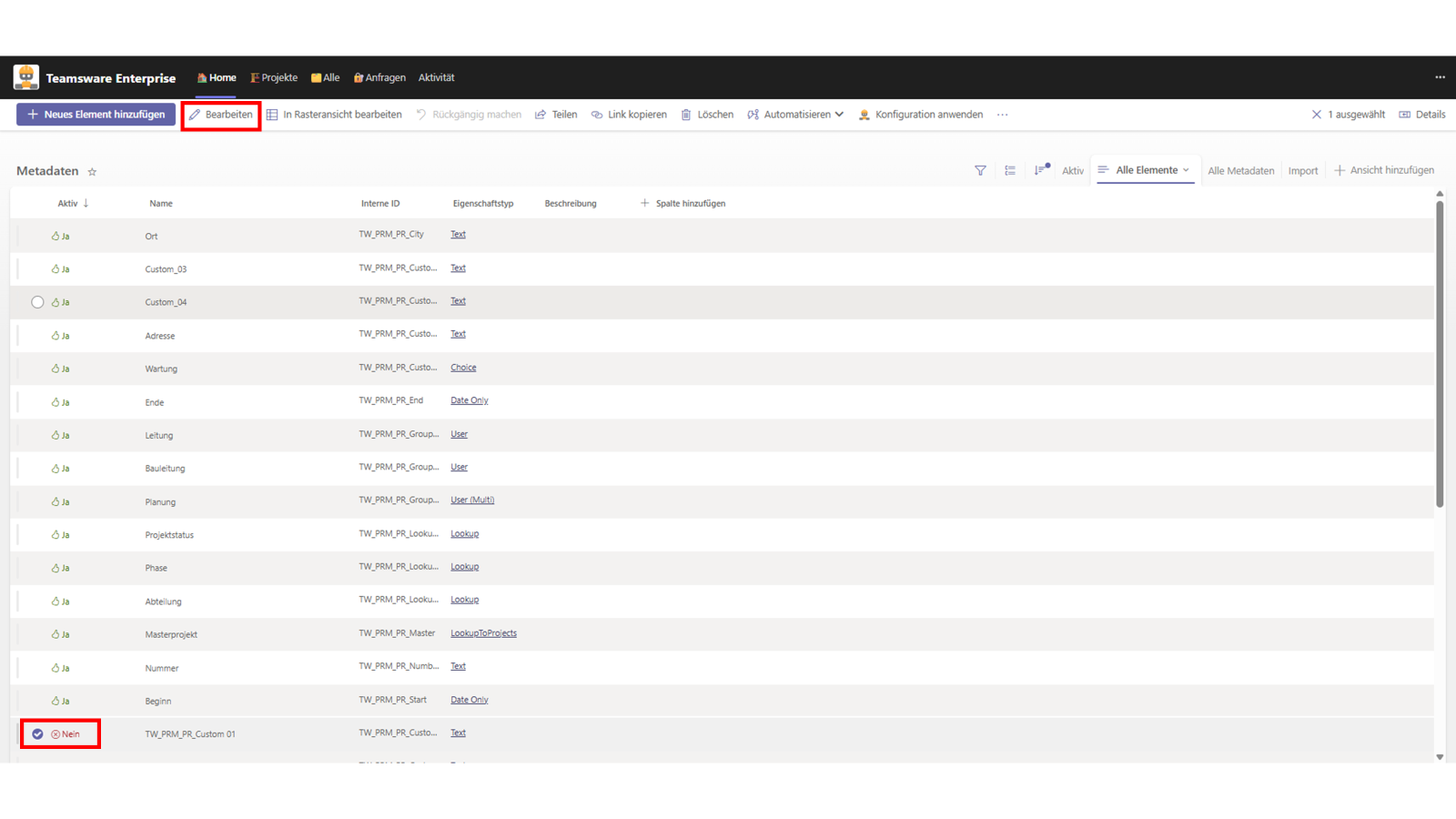The image size is (1456, 819).
Task: Click Neues Element hinzufügen button
Action: (96, 115)
